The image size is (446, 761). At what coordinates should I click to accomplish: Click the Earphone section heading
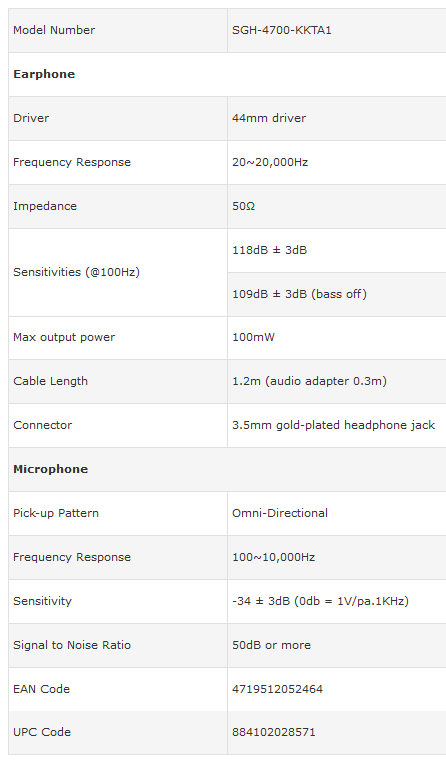(x=44, y=74)
